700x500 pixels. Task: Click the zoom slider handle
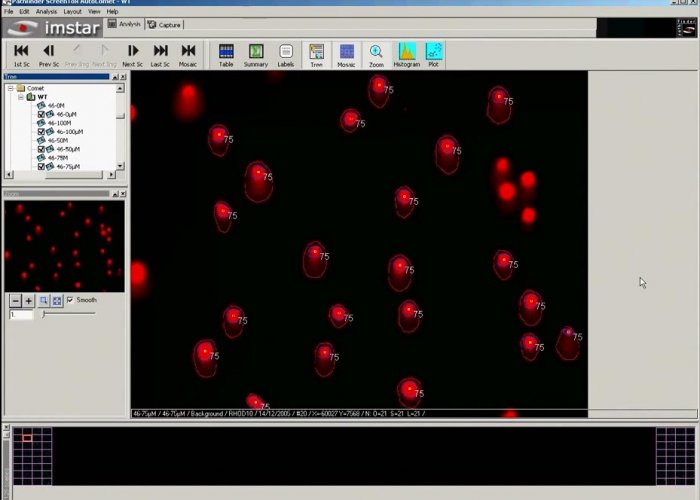pos(44,314)
